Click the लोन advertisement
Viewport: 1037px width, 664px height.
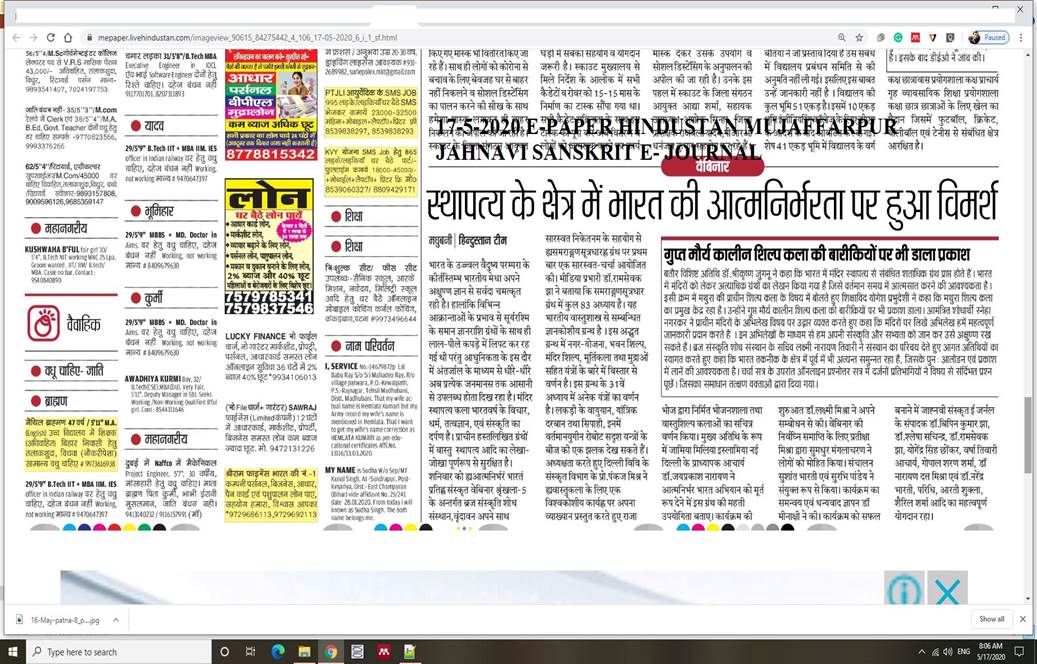point(269,246)
